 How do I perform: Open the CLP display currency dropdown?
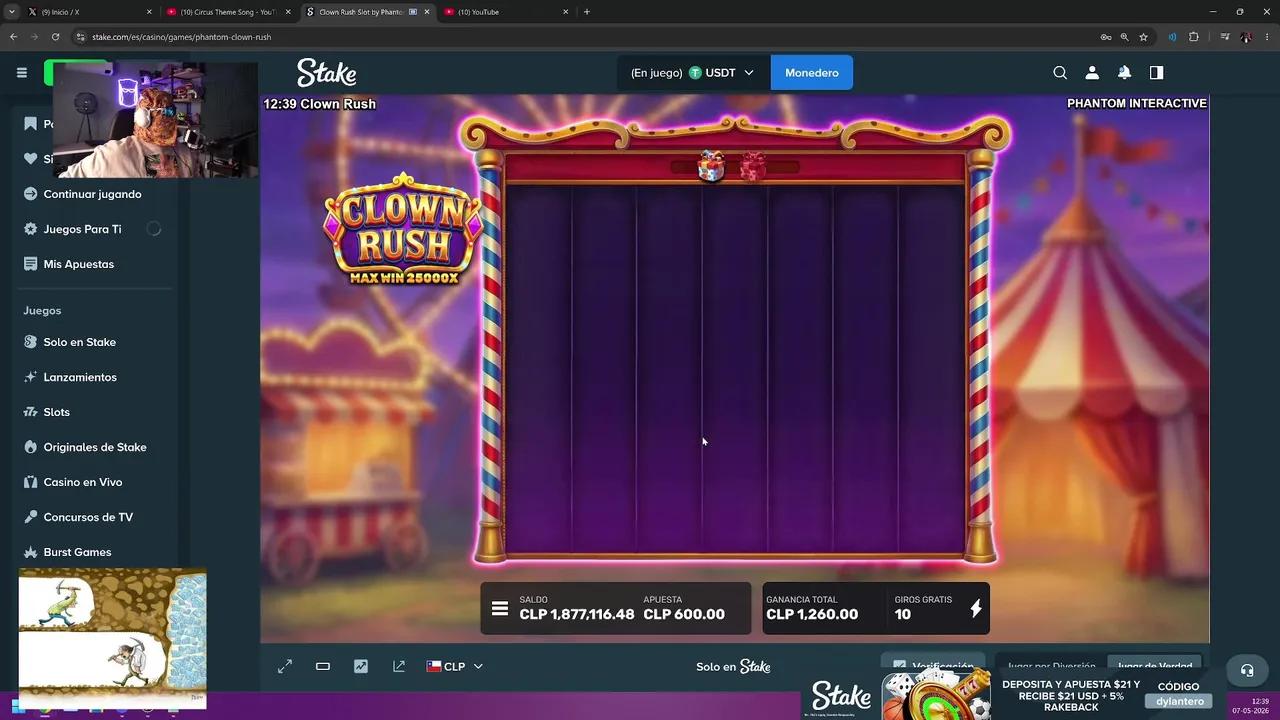coord(455,666)
